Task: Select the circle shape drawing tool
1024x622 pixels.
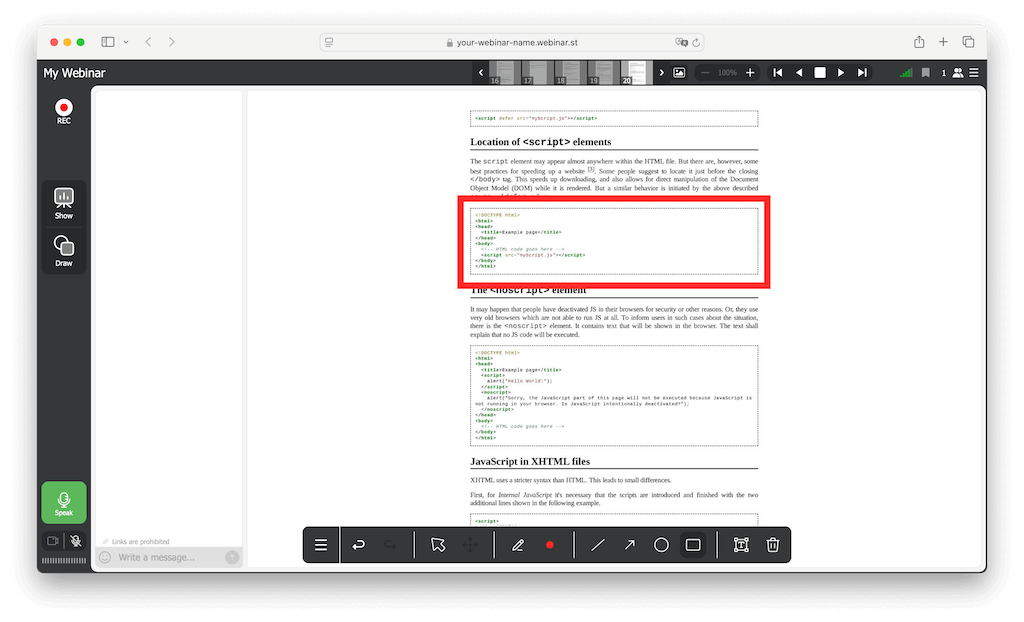Action: point(661,545)
